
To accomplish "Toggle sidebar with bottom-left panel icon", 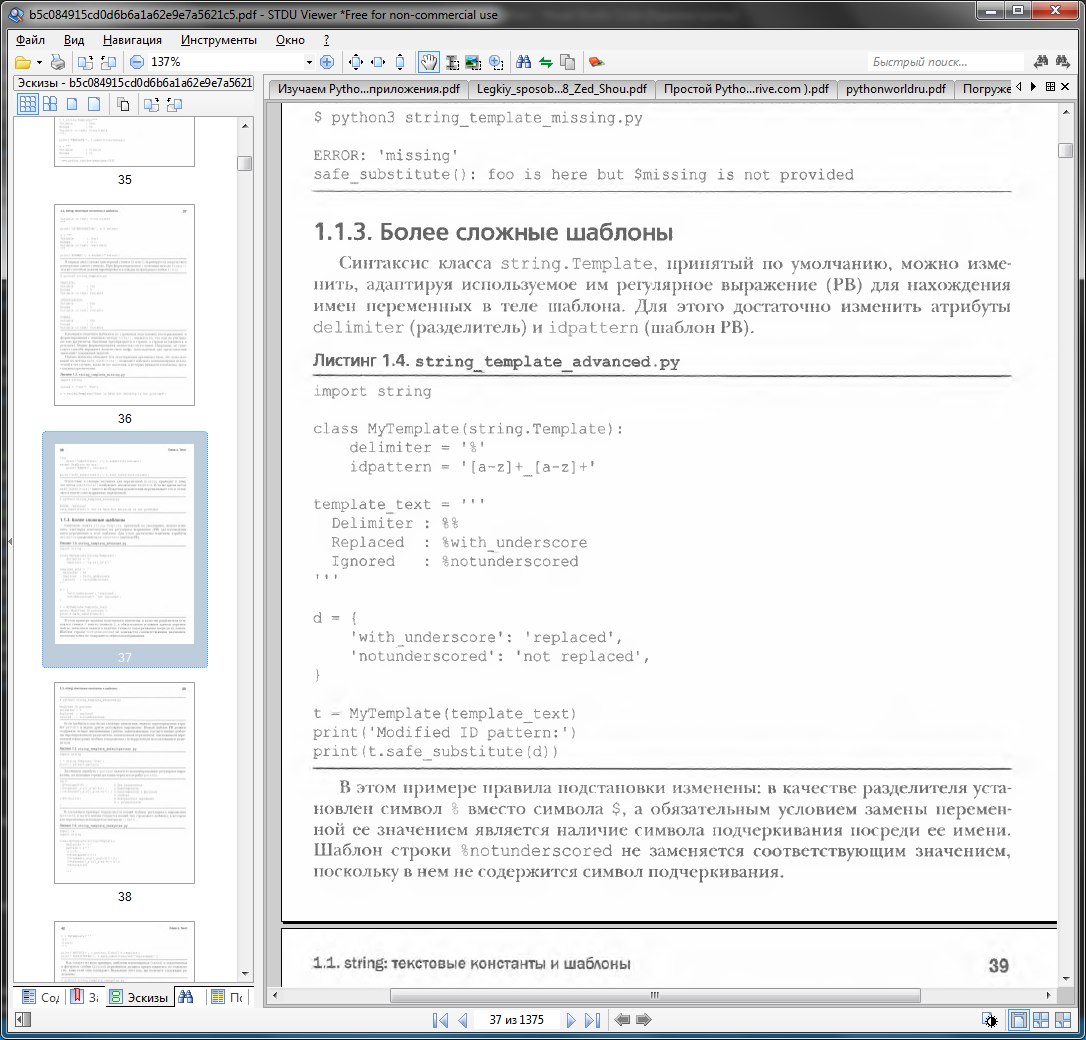I will point(22,1020).
